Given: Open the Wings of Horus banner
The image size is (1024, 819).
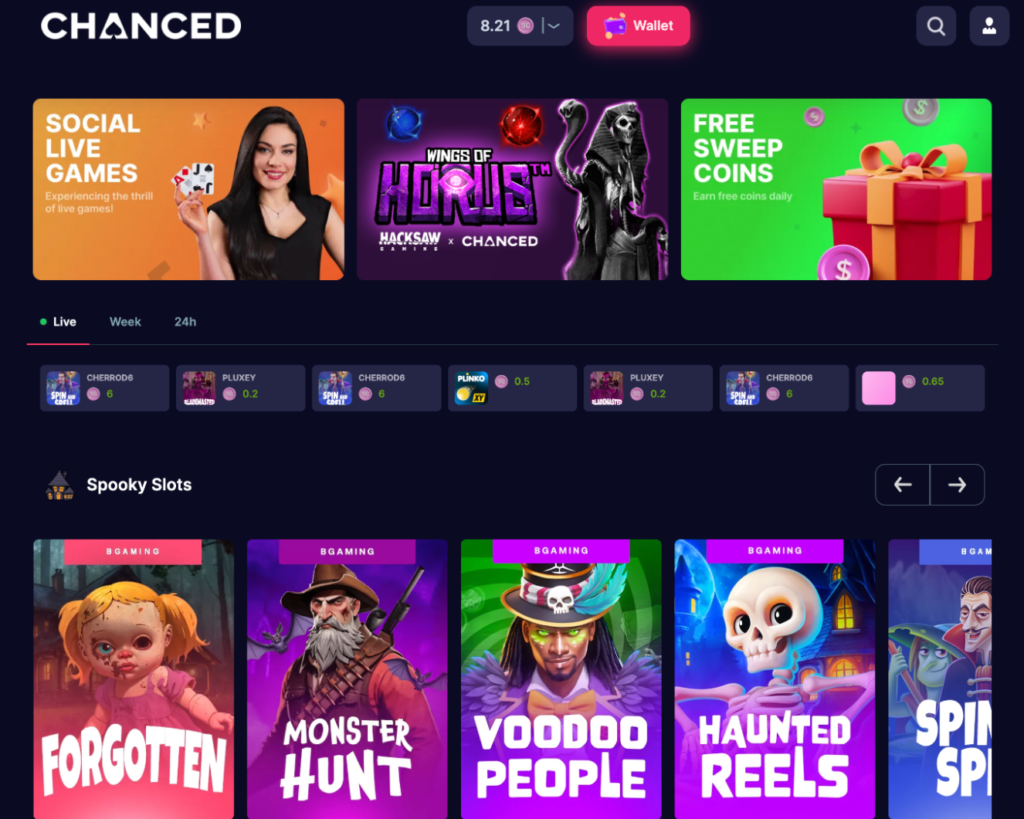Looking at the screenshot, I should pyautogui.click(x=512, y=189).
